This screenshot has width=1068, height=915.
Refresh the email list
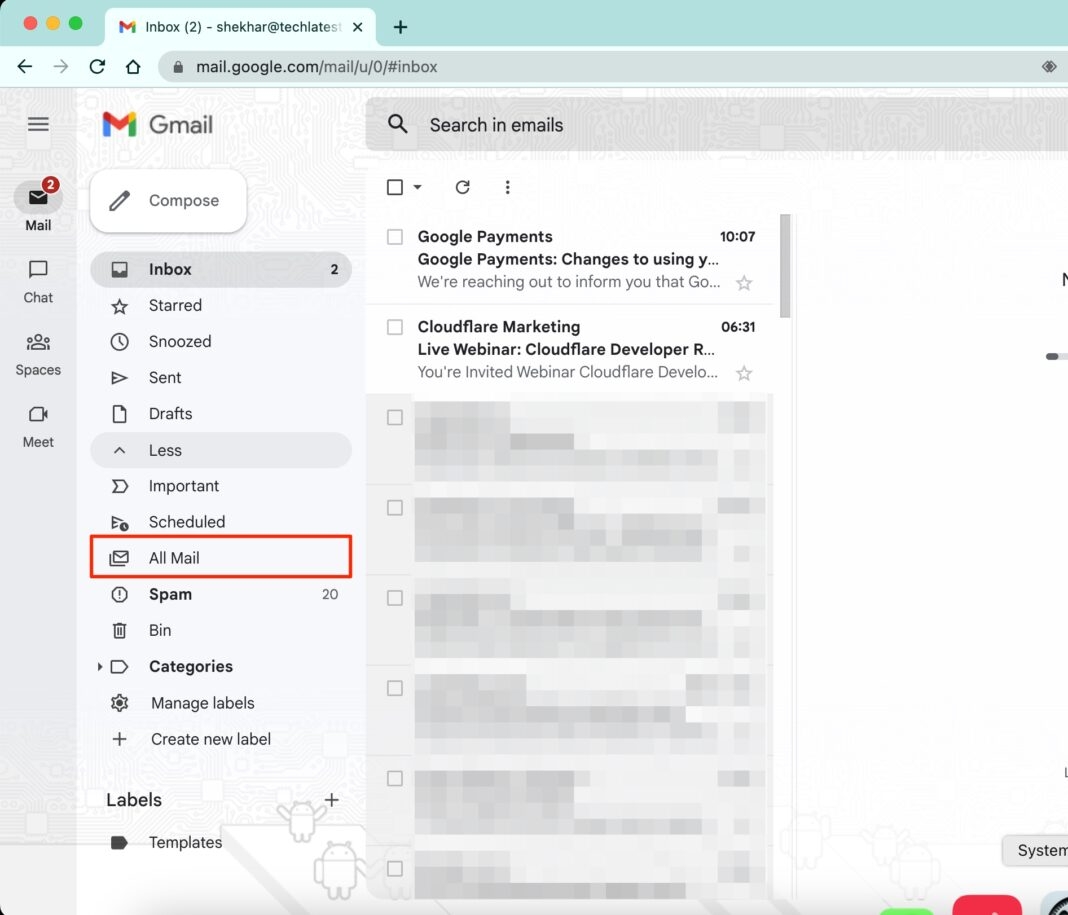point(462,187)
